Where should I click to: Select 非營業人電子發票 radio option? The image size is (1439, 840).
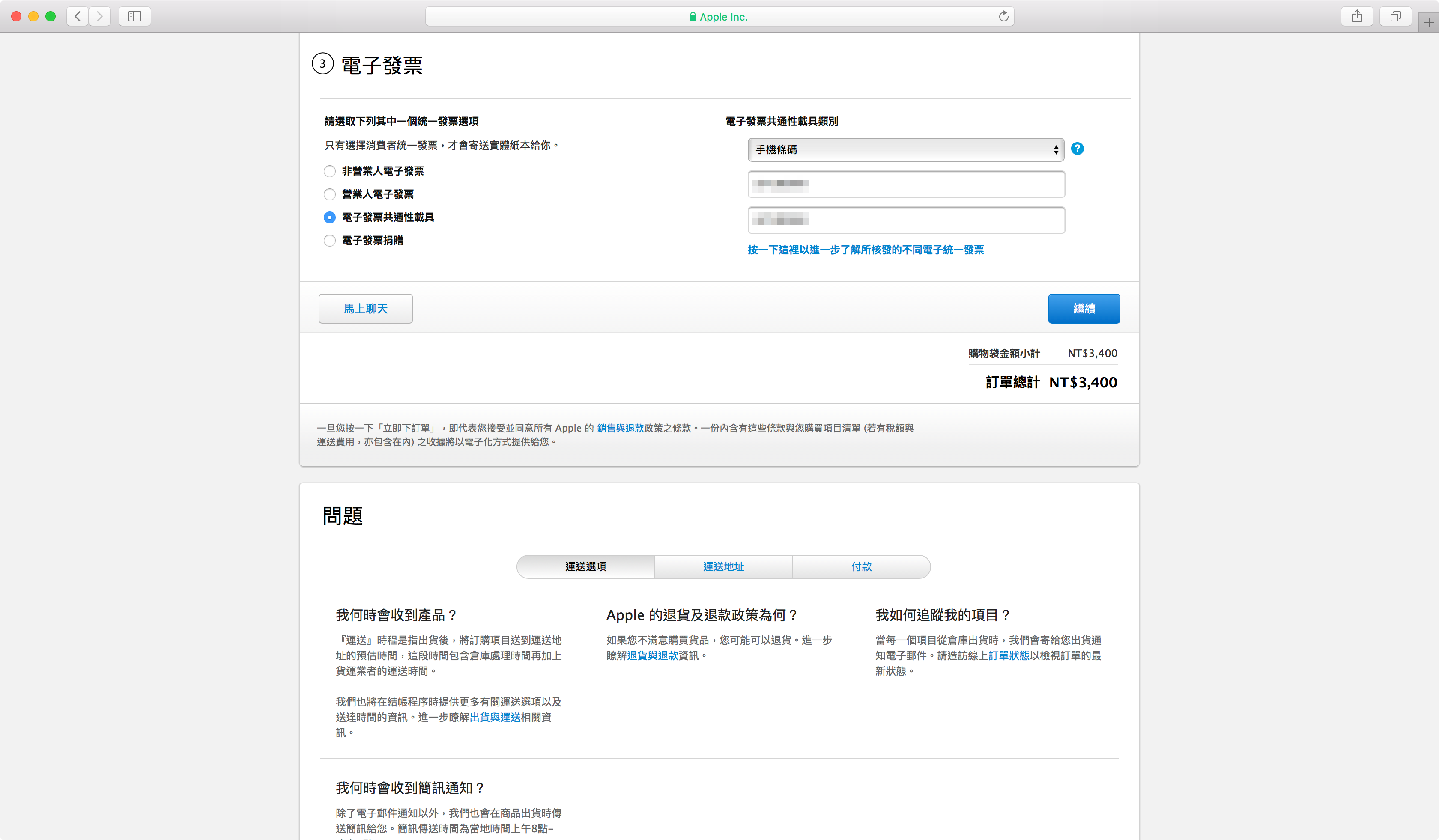click(x=329, y=171)
